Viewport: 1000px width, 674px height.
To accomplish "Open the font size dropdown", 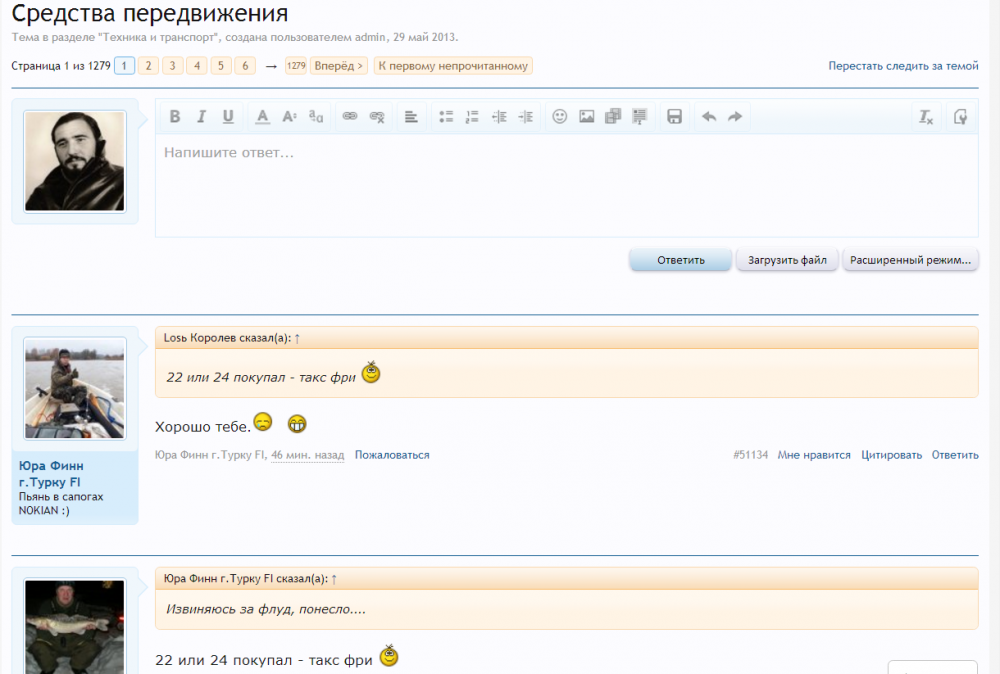I will click(289, 117).
